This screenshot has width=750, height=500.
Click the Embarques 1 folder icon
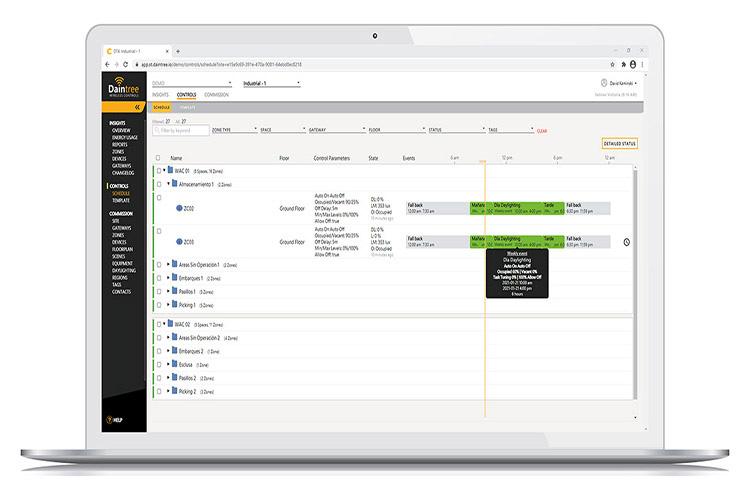click(175, 278)
